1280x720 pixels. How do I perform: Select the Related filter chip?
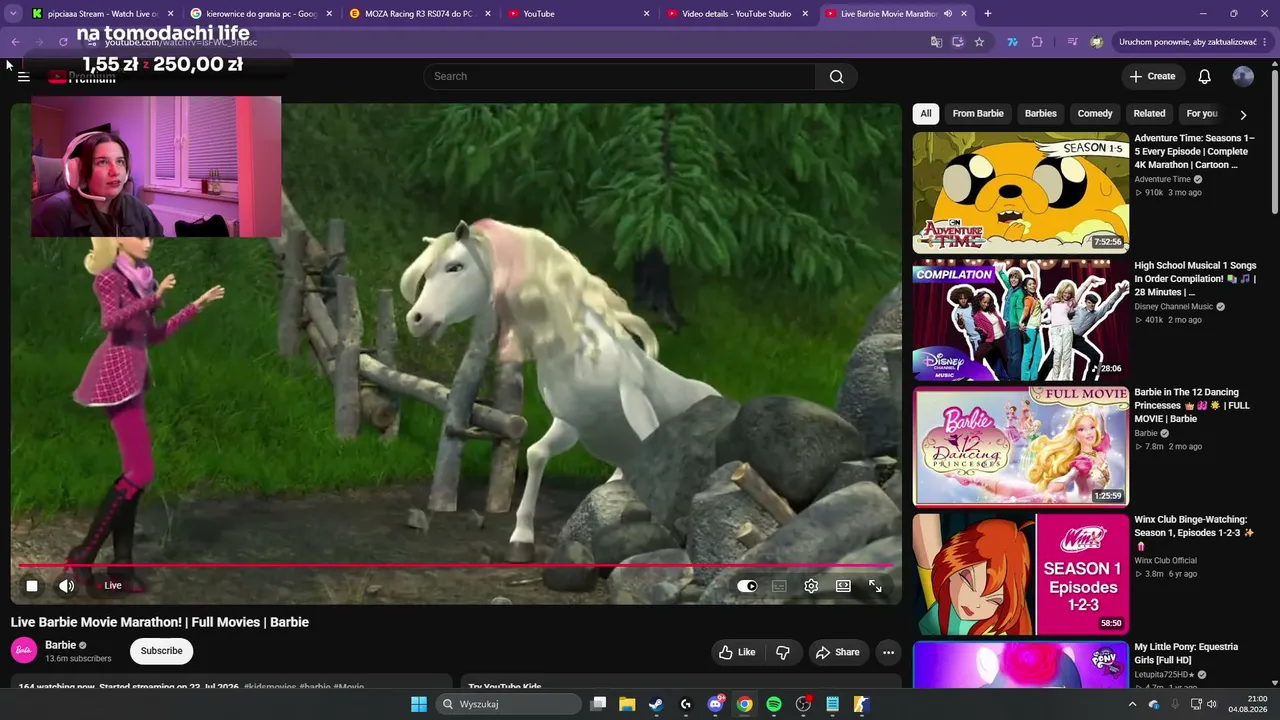pyautogui.click(x=1149, y=114)
